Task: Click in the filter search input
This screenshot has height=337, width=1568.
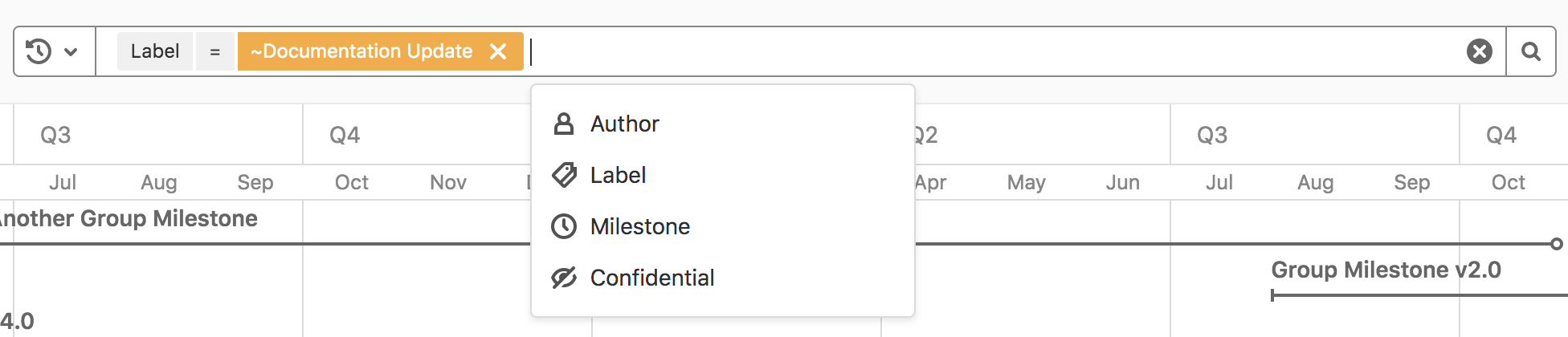Action: 964,51
